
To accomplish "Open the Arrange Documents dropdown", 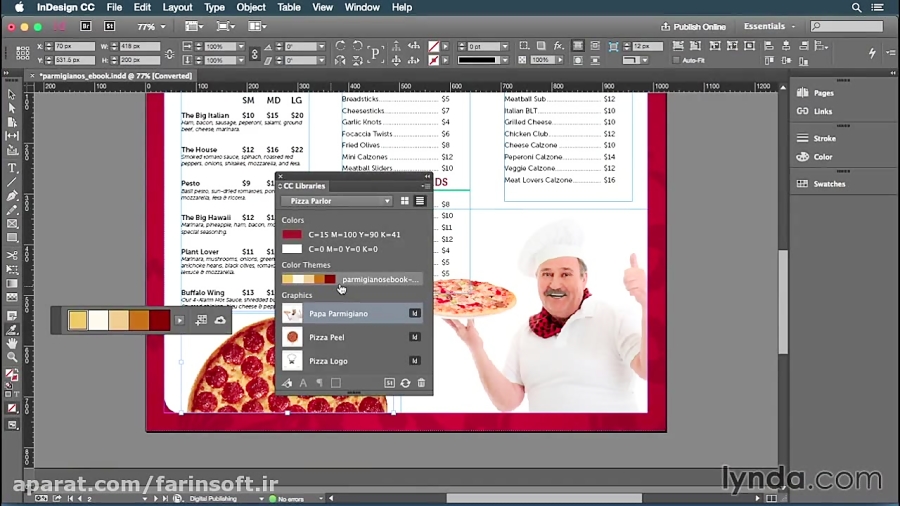I will 257,26.
